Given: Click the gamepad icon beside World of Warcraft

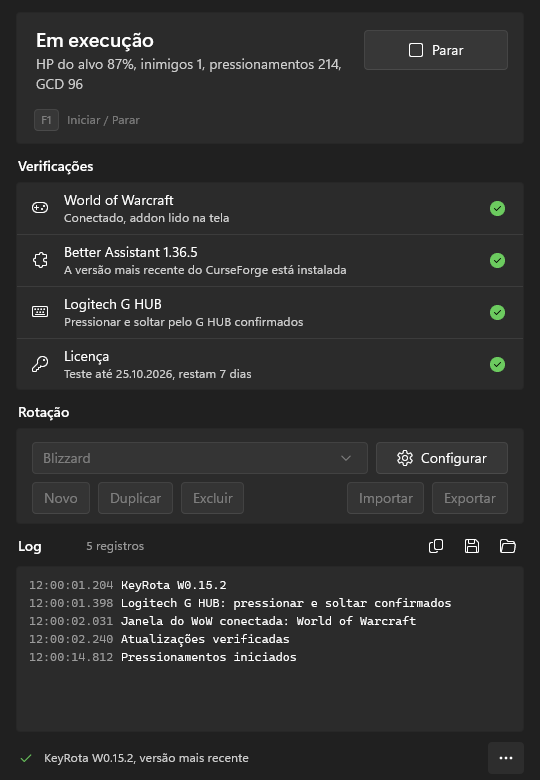Looking at the screenshot, I should (40, 207).
